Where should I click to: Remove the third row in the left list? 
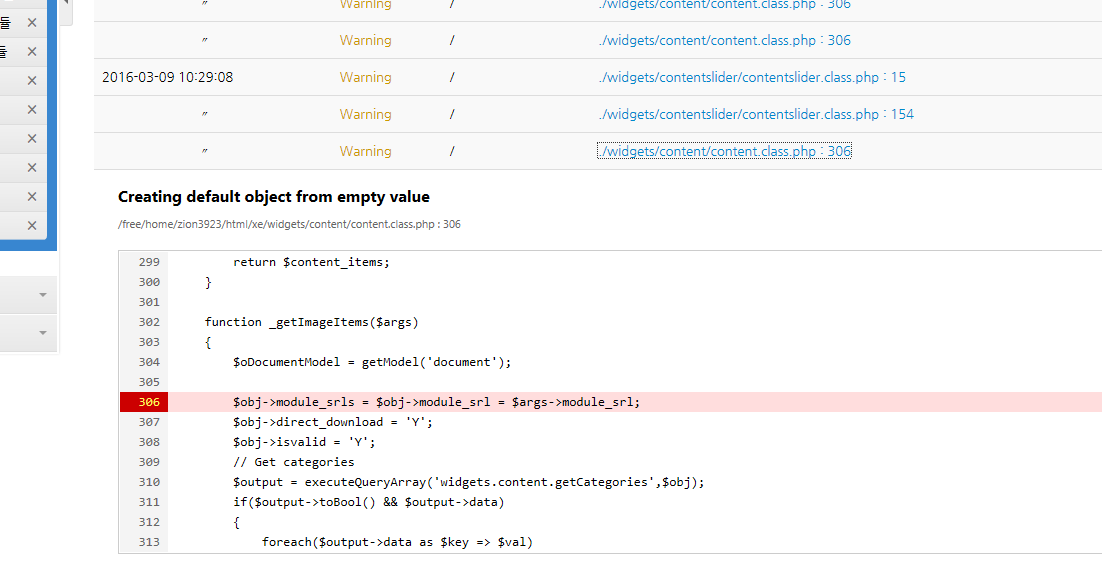click(x=32, y=80)
